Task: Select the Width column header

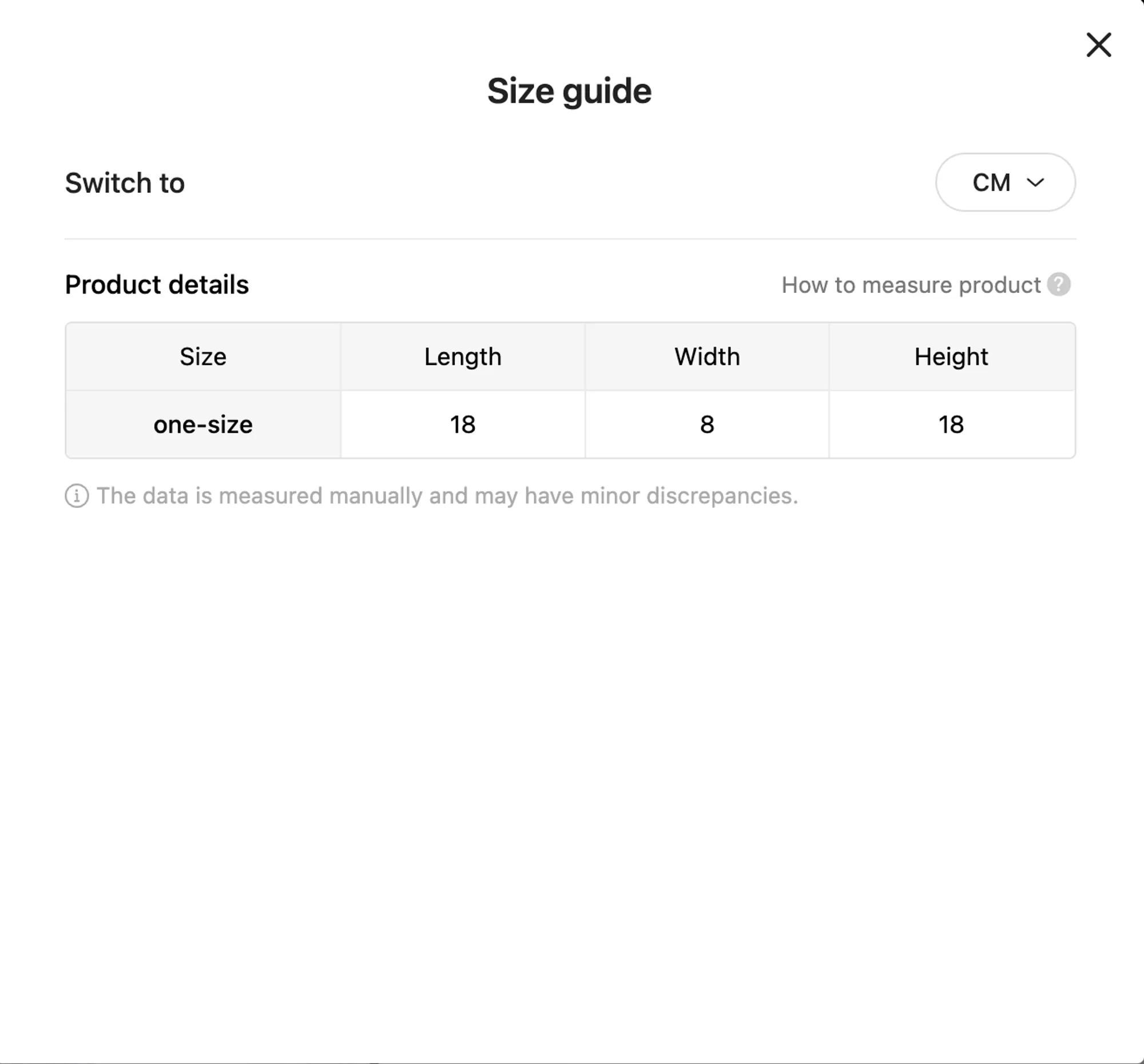Action: [x=707, y=357]
